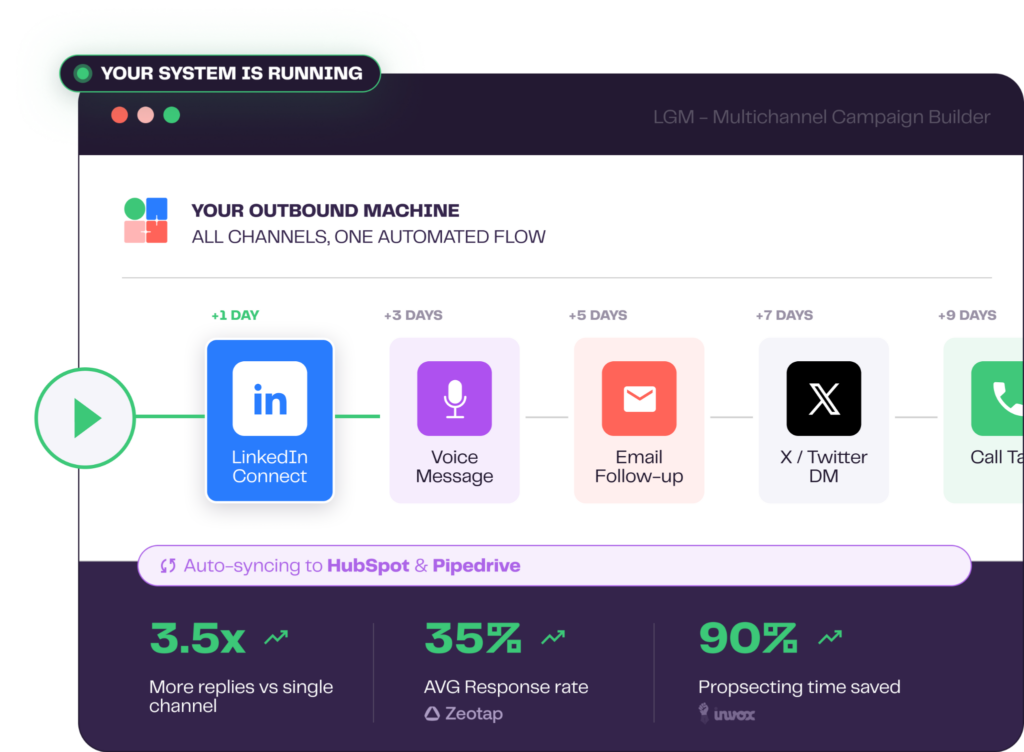1024x752 pixels.
Task: Click the Zeotap logo under response rate
Action: click(x=463, y=714)
